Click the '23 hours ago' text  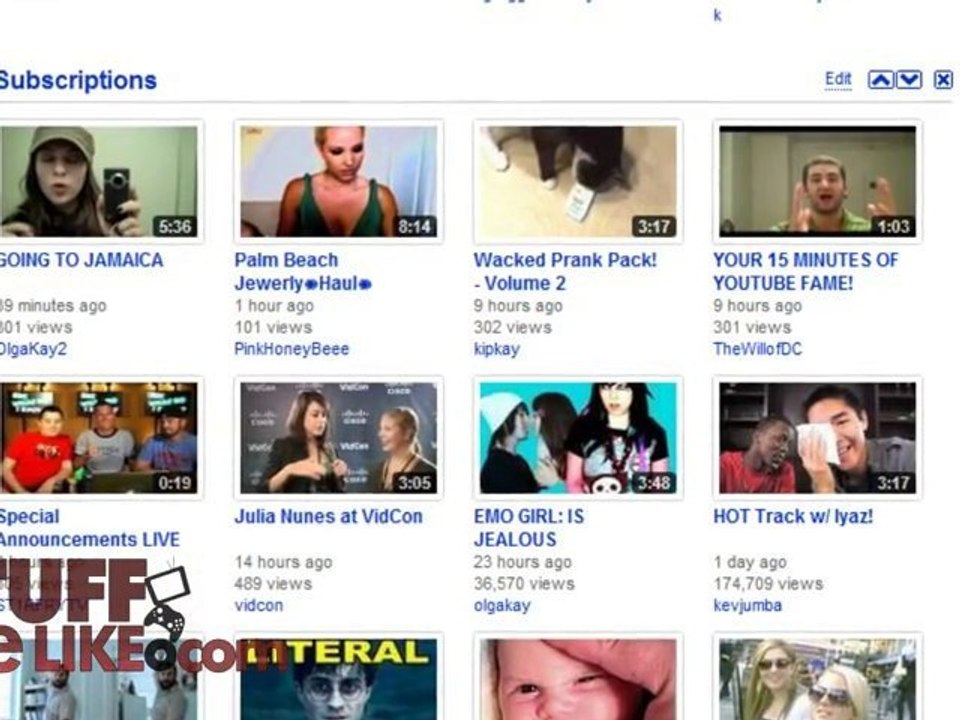tap(522, 561)
